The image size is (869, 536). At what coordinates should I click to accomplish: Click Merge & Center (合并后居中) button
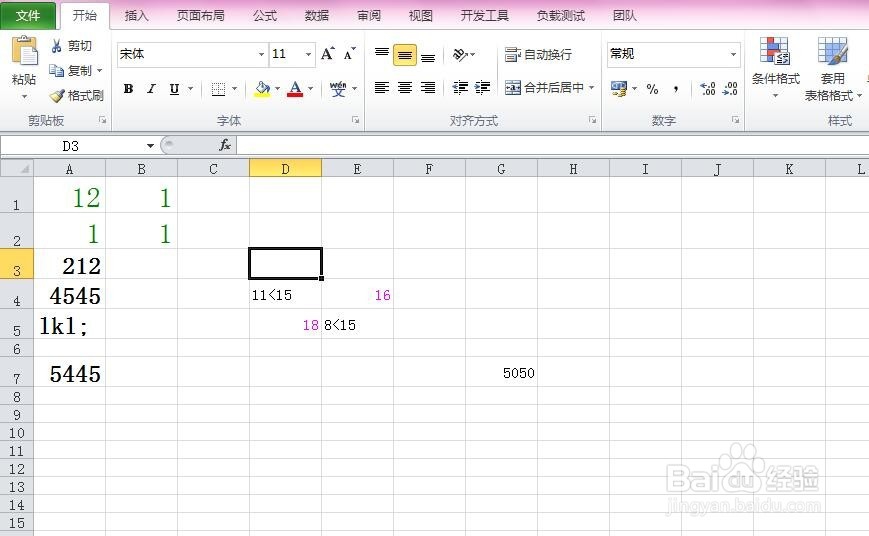[544, 88]
